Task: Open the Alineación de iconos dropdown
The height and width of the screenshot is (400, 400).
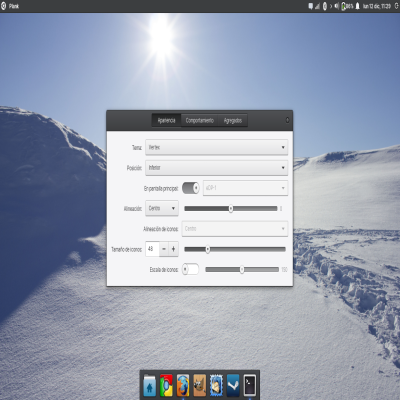Action: (x=235, y=229)
